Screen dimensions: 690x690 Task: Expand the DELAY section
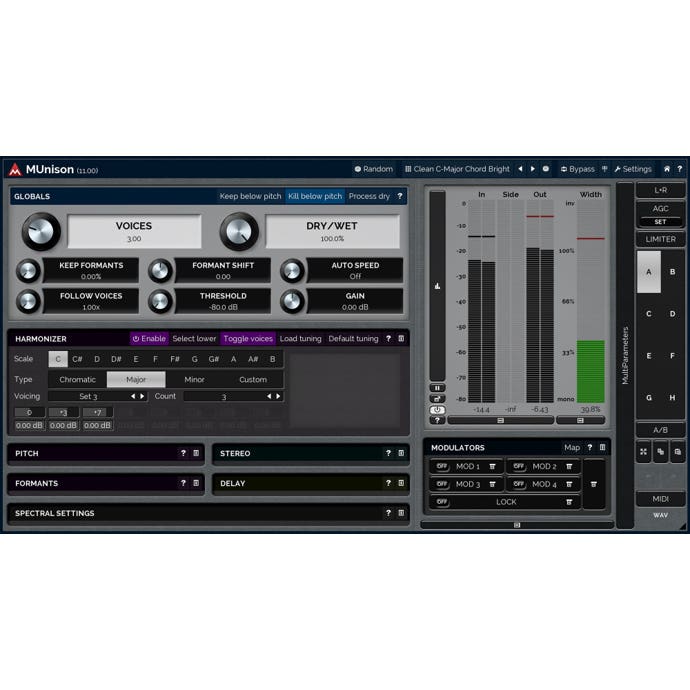311,483
